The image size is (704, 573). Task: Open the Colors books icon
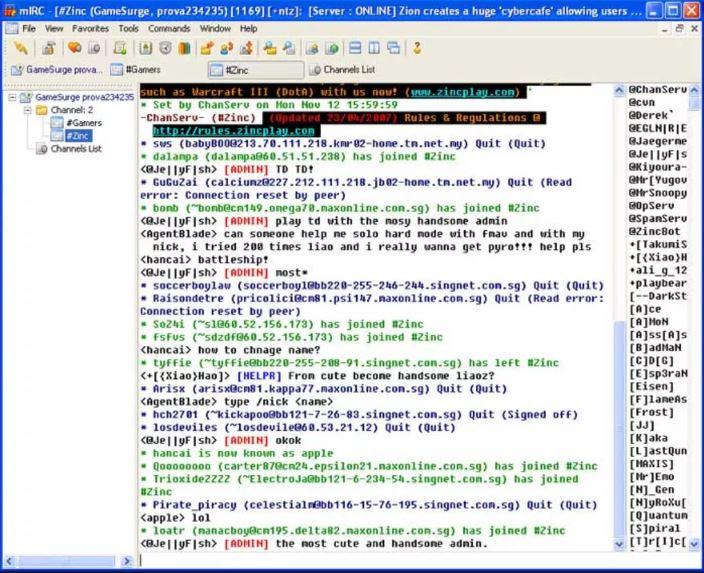tap(185, 48)
